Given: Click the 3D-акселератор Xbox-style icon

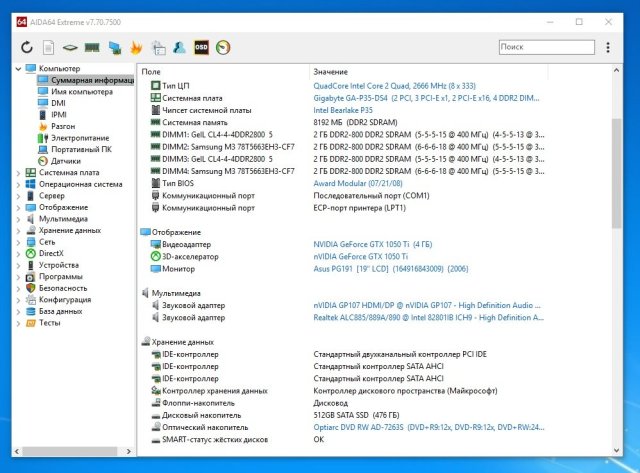Looking at the screenshot, I should click(x=156, y=256).
